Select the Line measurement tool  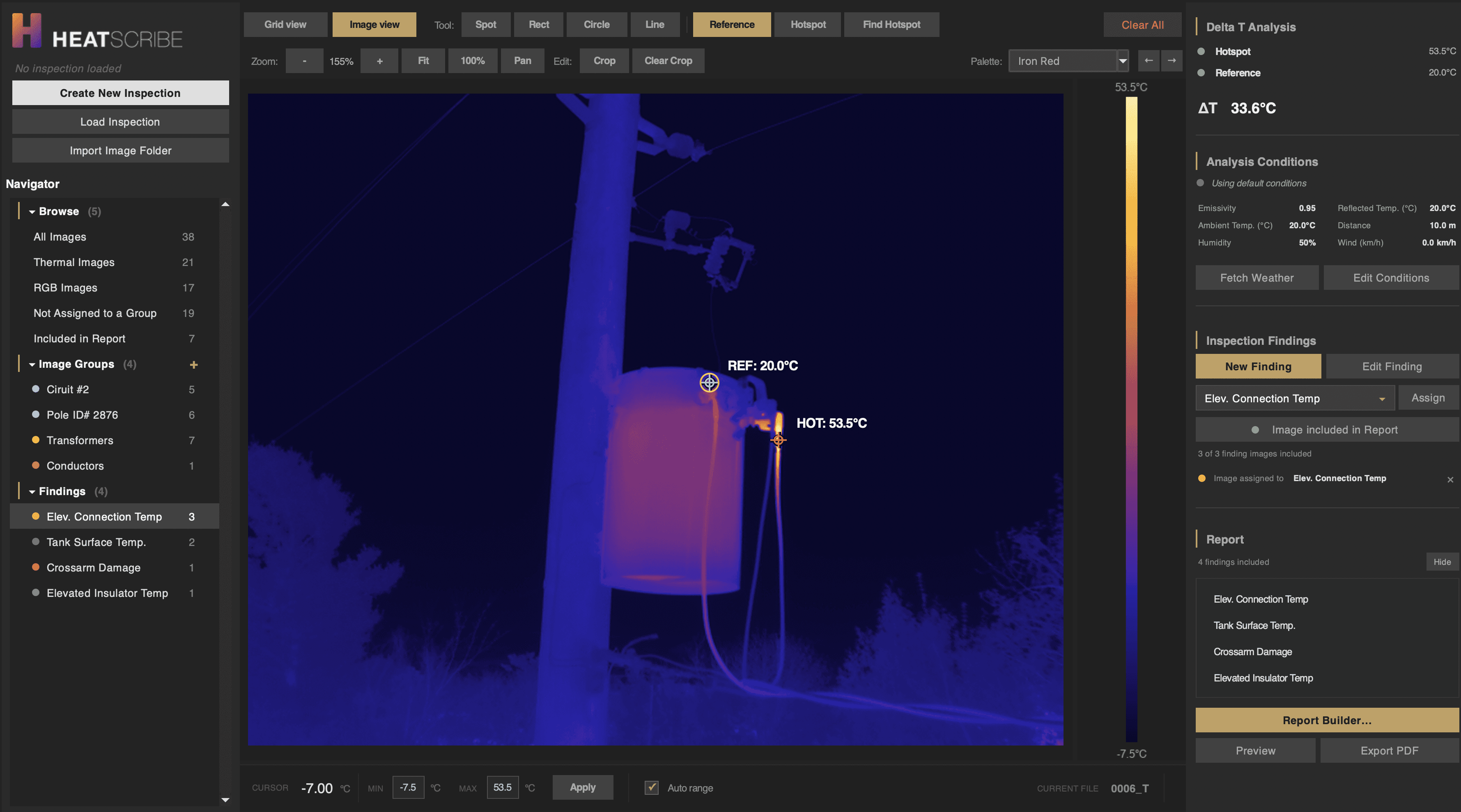[655, 24]
